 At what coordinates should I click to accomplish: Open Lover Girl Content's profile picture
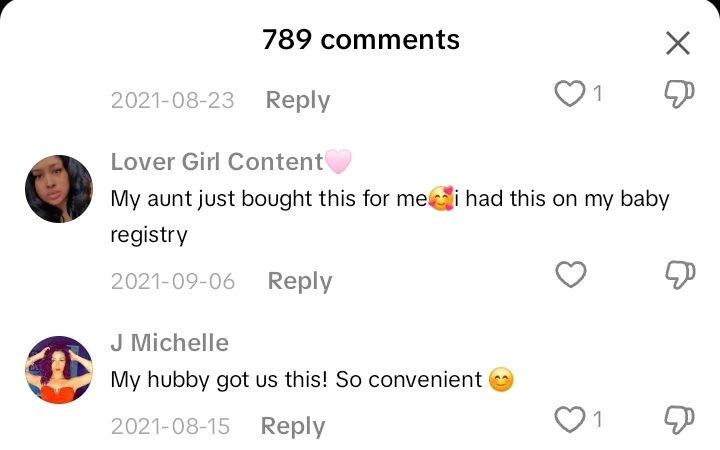pyautogui.click(x=58, y=189)
